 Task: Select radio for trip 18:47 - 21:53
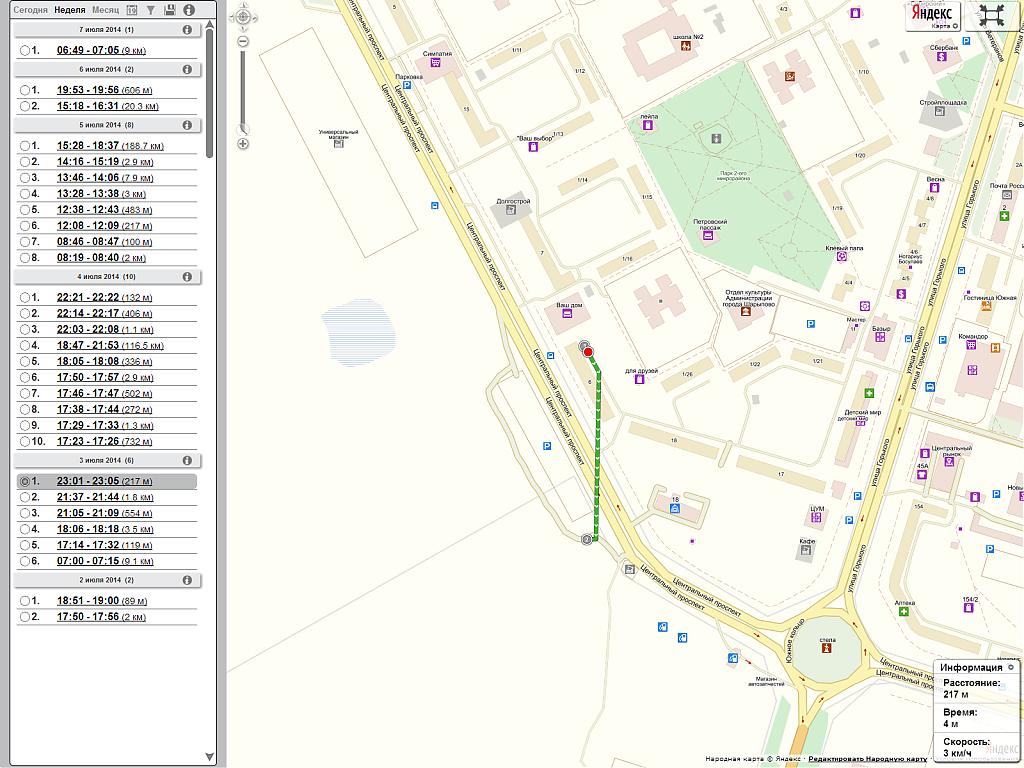tap(25, 345)
